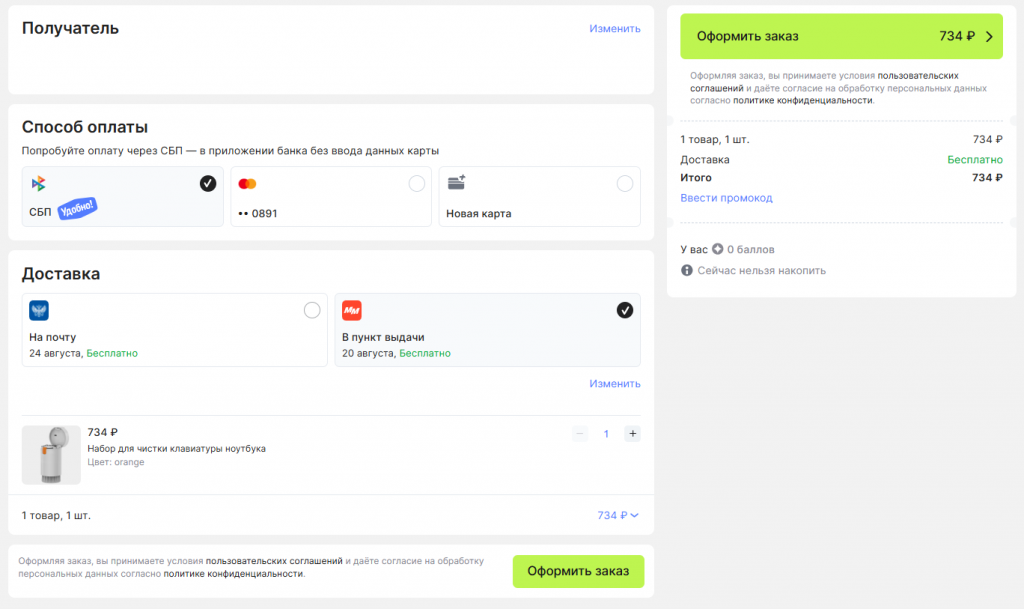Open bottom 'пользовательских соглашений' link

click(x=274, y=561)
